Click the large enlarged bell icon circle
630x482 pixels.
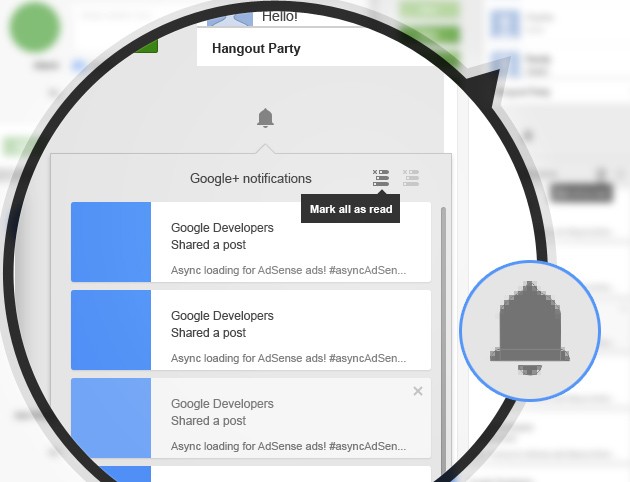(530, 331)
